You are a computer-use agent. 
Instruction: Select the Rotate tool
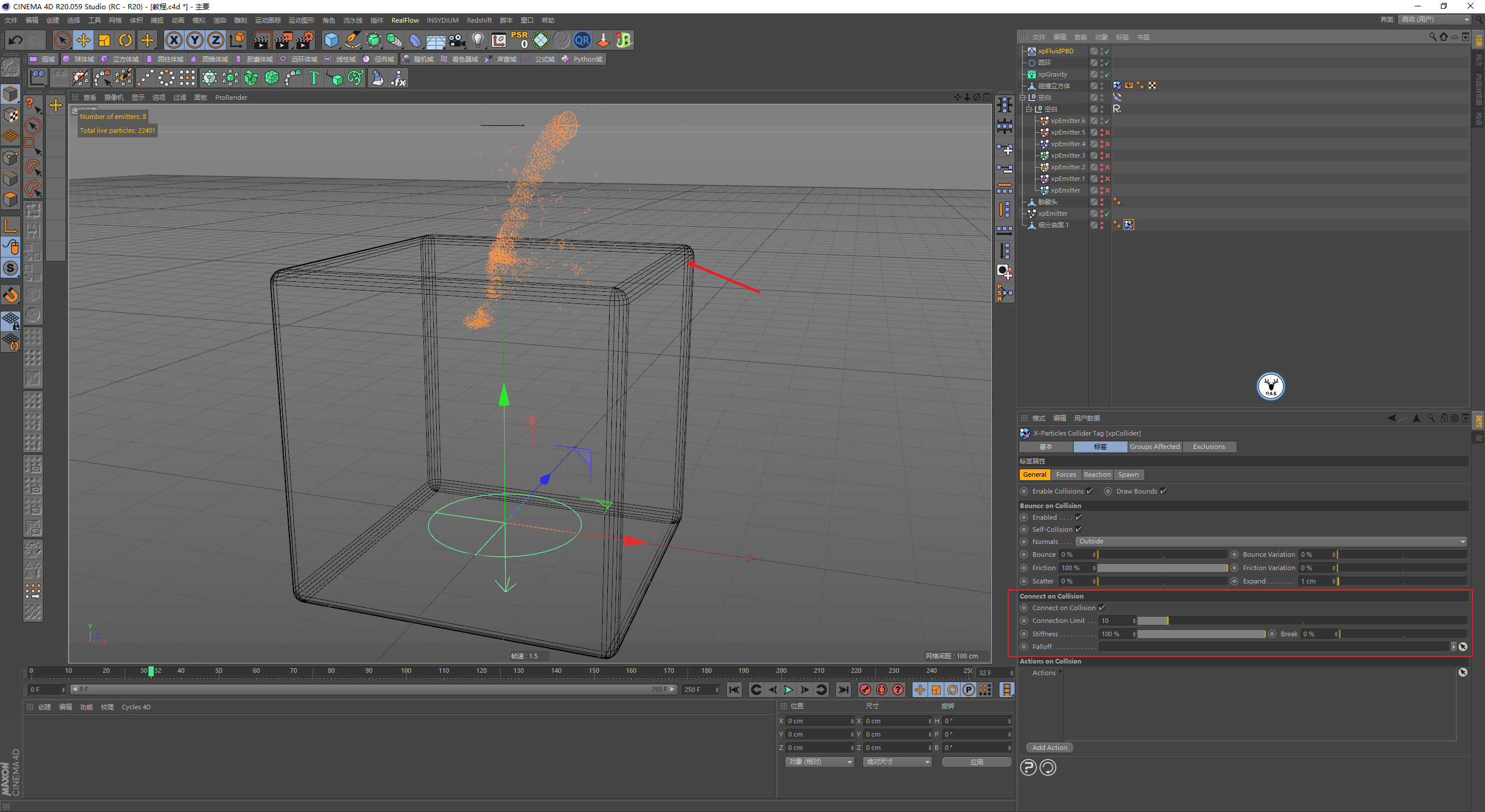(125, 40)
